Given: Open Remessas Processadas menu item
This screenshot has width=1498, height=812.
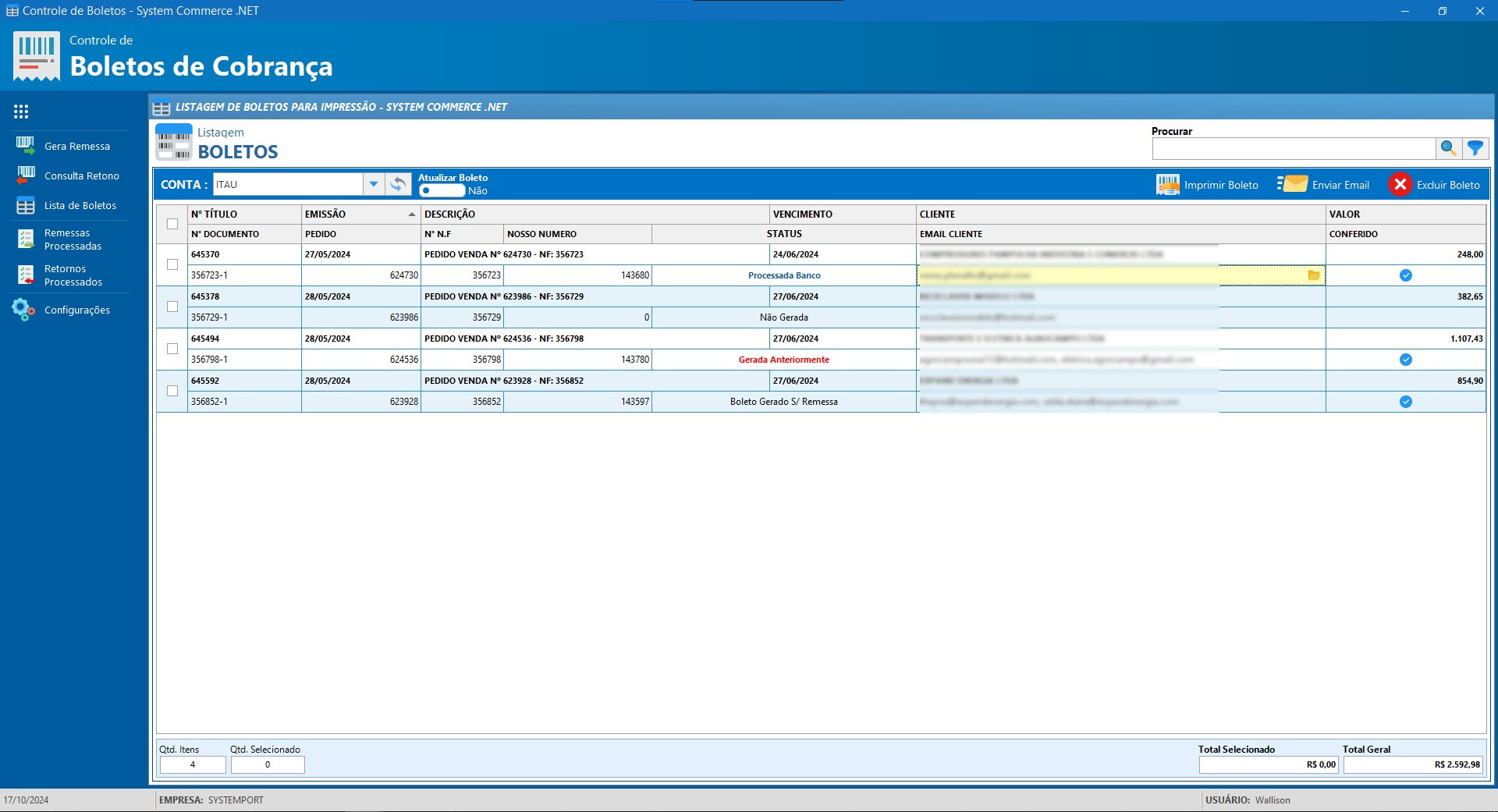Looking at the screenshot, I should point(73,239).
